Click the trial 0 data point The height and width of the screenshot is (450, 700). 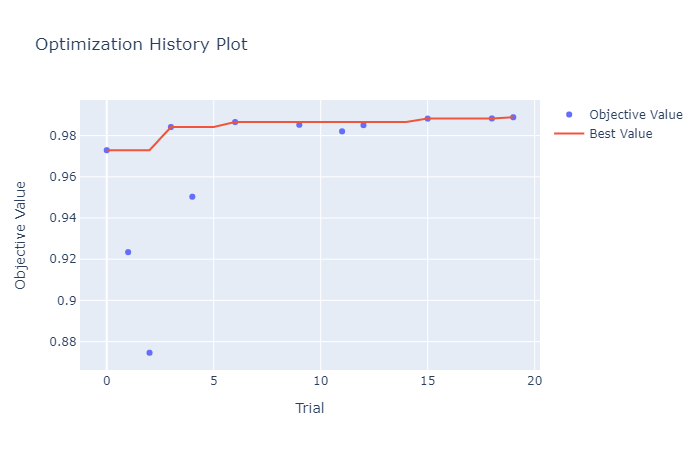(107, 150)
